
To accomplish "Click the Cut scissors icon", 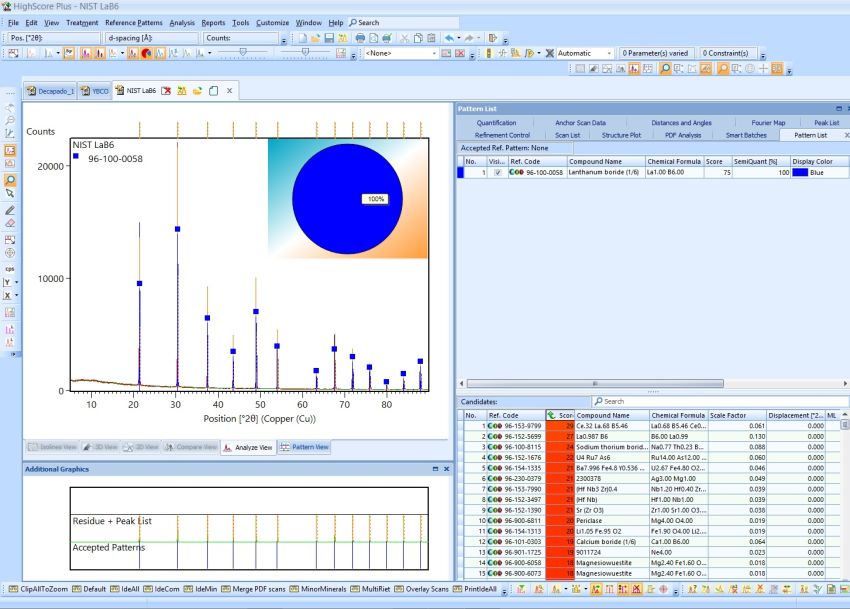I will pos(404,38).
